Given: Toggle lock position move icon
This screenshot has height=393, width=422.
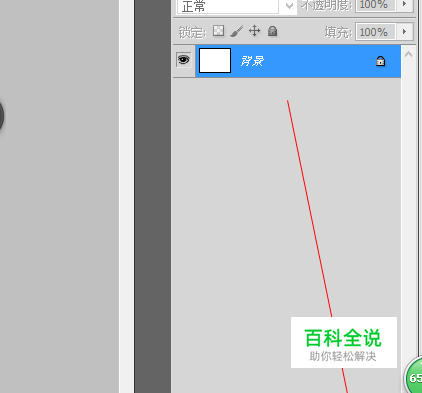Looking at the screenshot, I should [x=255, y=31].
